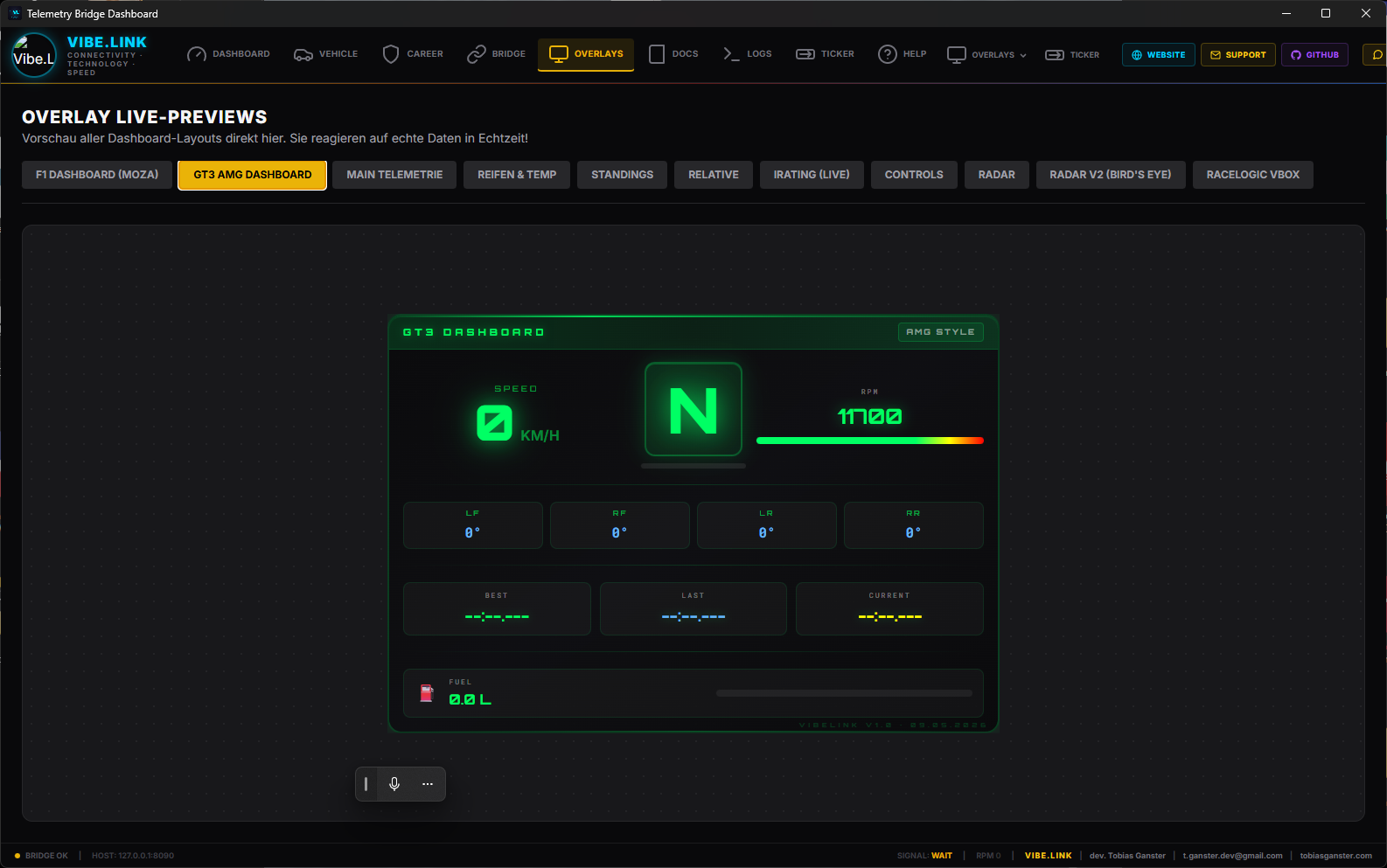Open the Dashboard gauge nav item

(229, 54)
